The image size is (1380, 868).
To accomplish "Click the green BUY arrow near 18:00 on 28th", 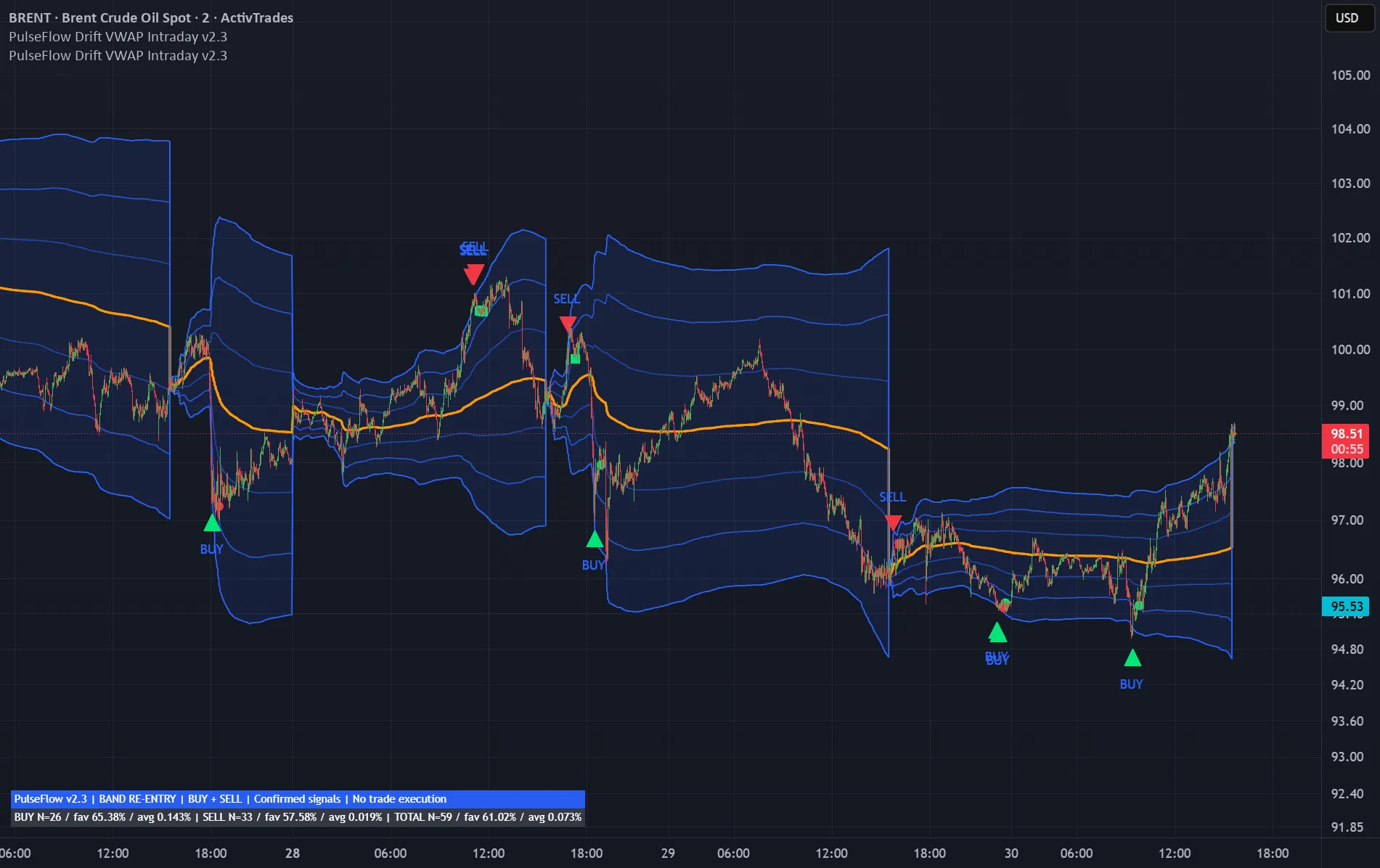I will pos(595,539).
